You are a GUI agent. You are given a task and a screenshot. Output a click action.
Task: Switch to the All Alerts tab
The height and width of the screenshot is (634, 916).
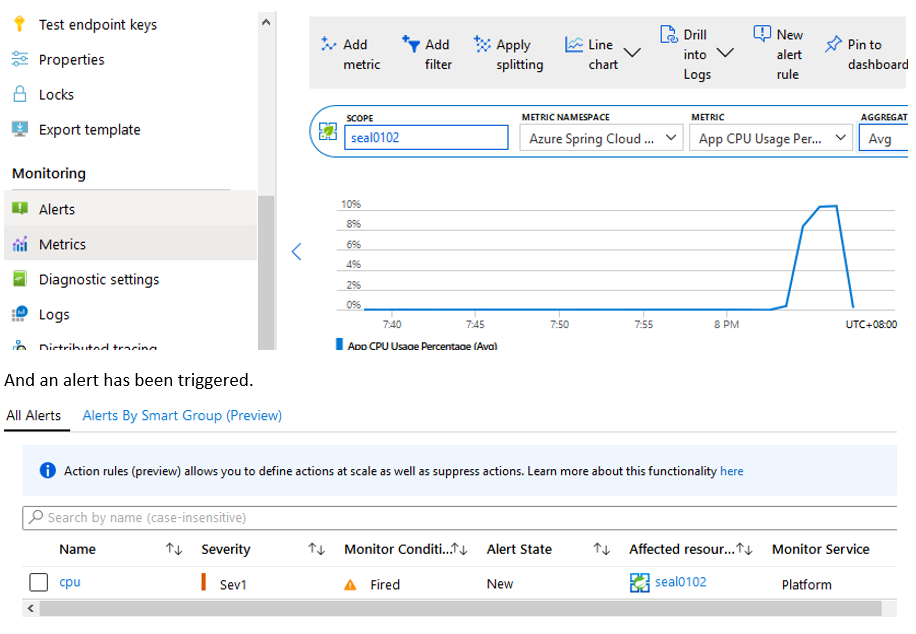click(x=34, y=415)
